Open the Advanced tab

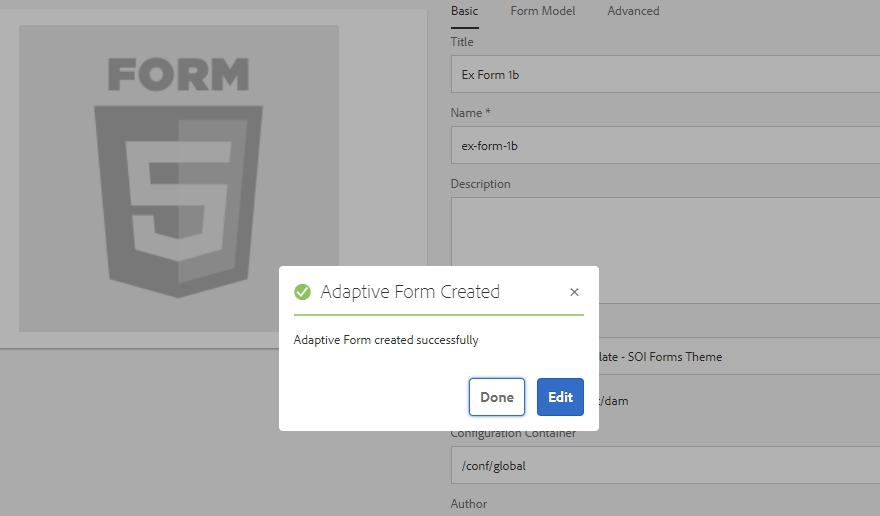(633, 11)
